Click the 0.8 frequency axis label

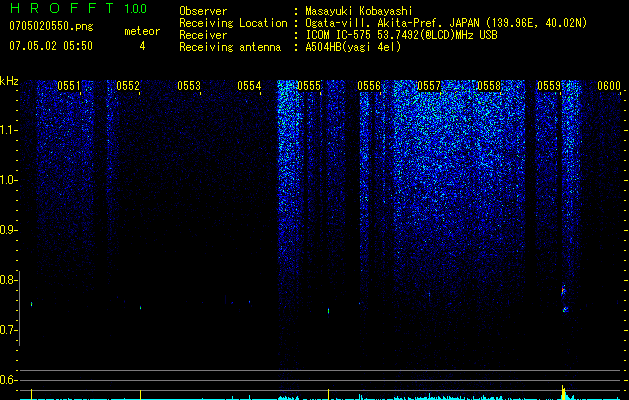pyautogui.click(x=8, y=280)
